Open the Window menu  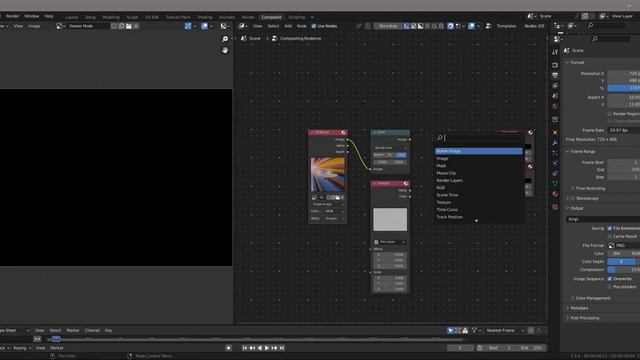coord(31,16)
